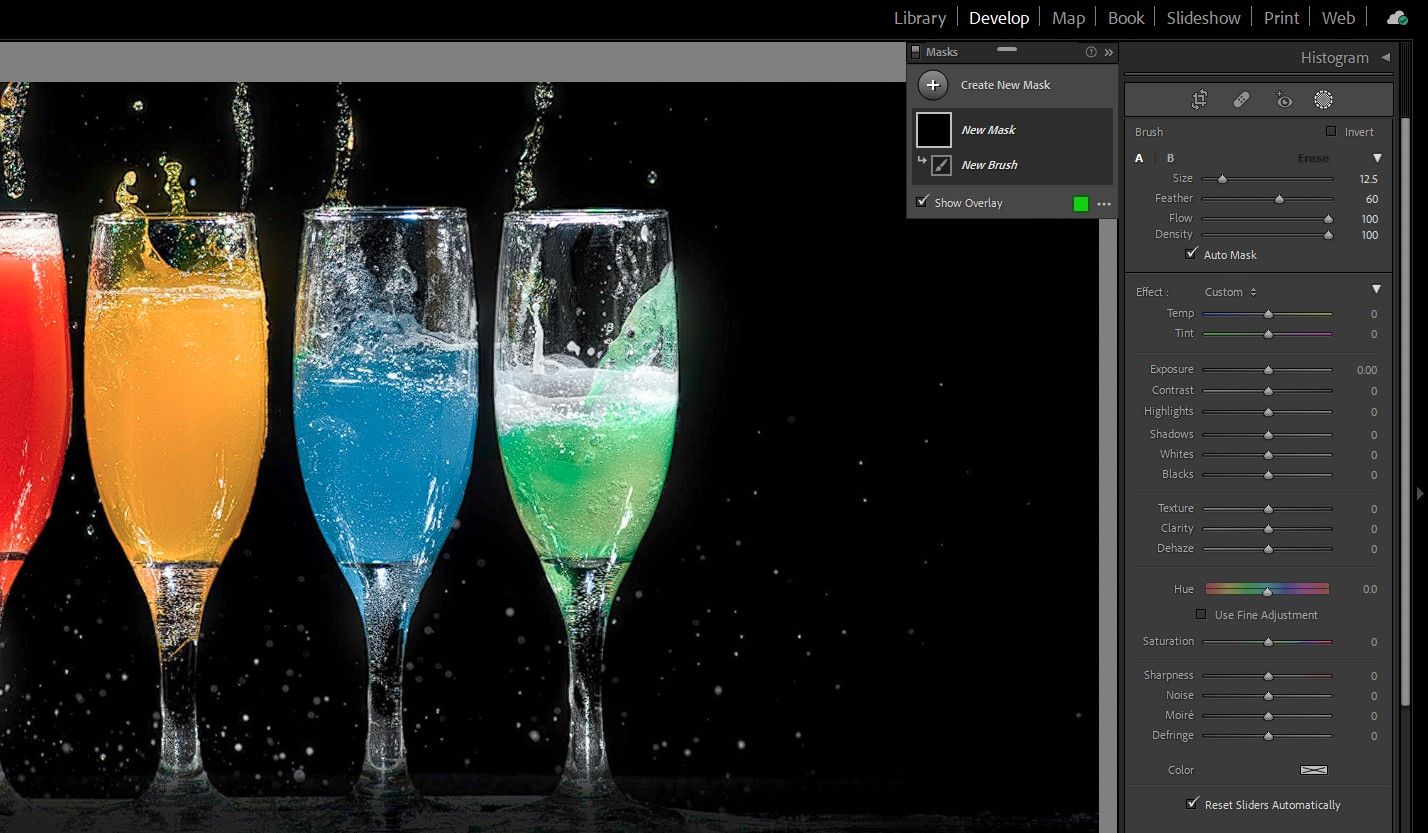Screen dimensions: 1428x833
Task: Select brush B
Action: 1170,158
